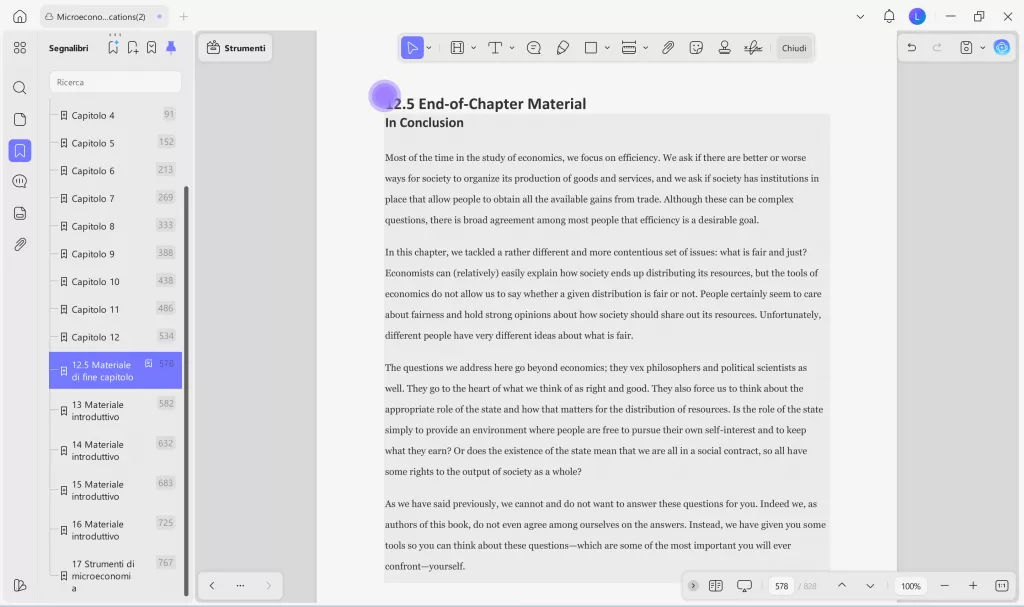Attach a file using the paperclip tool
This screenshot has width=1024, height=607.
(x=668, y=47)
